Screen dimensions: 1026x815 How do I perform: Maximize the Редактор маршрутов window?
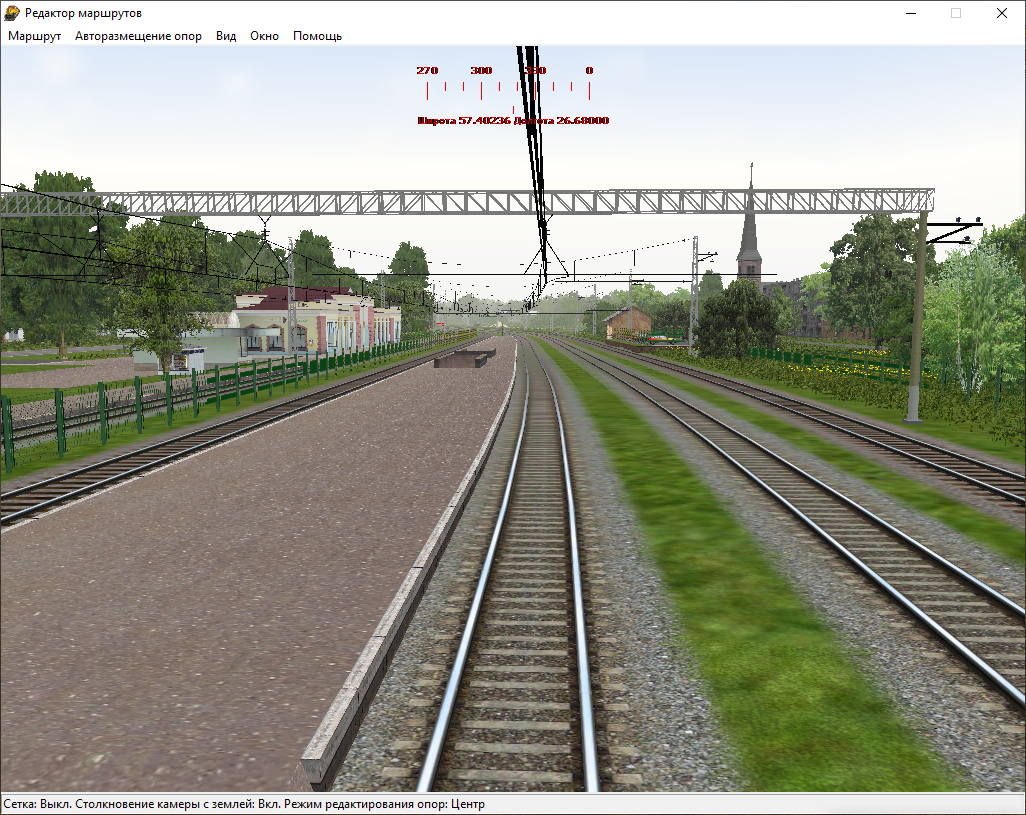tap(956, 13)
